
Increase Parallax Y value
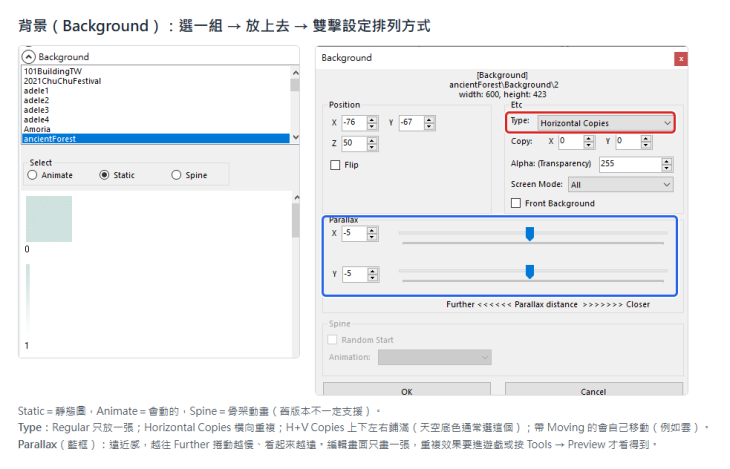click(372, 271)
